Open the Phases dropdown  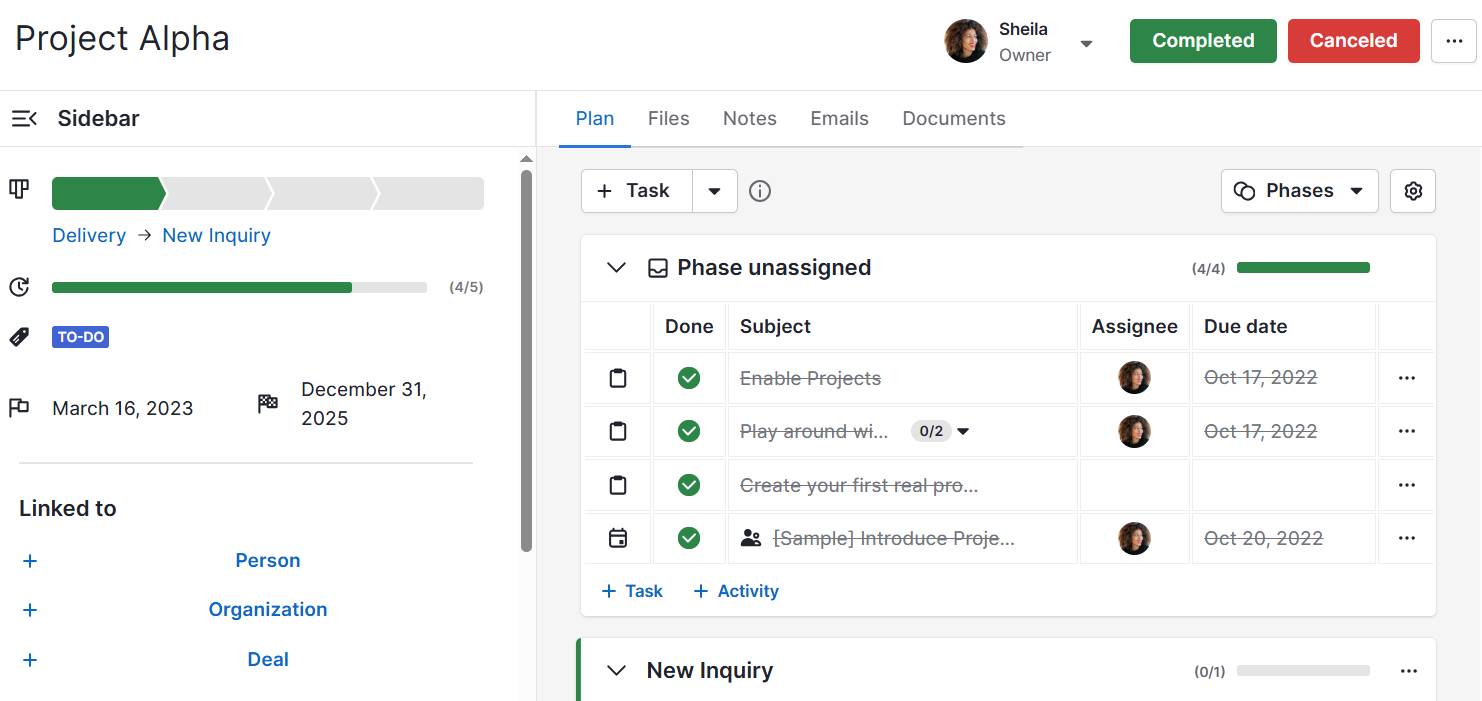click(1299, 190)
